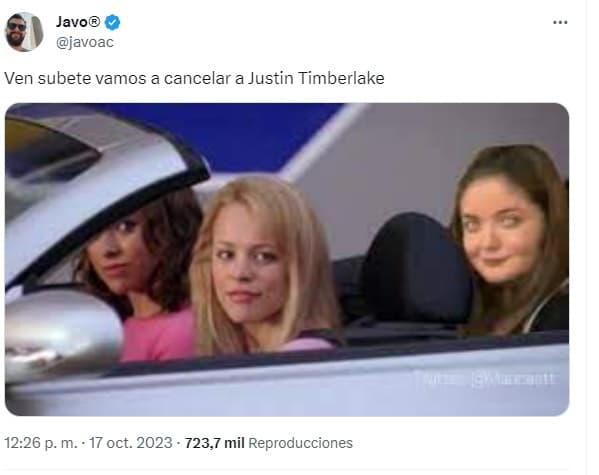
Task: Click the 723,7 mil view count
Action: coord(215,443)
